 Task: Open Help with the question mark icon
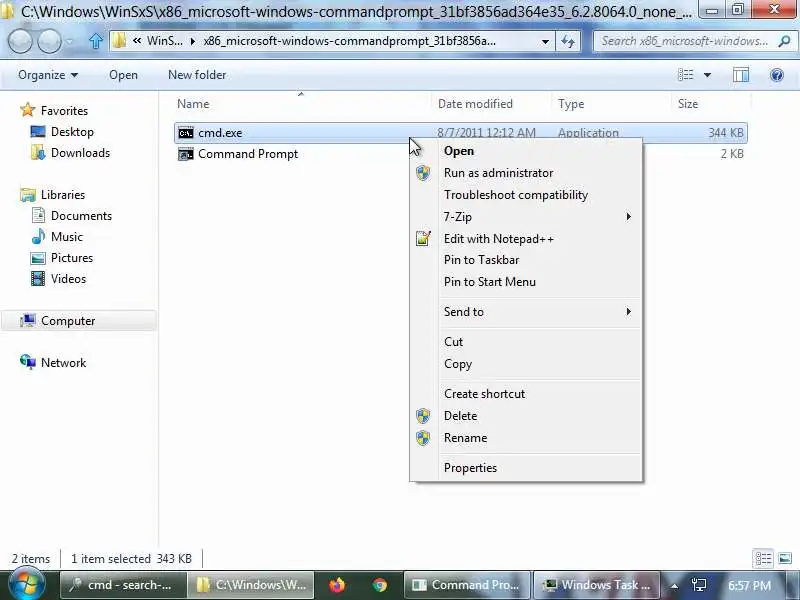pyautogui.click(x=777, y=76)
